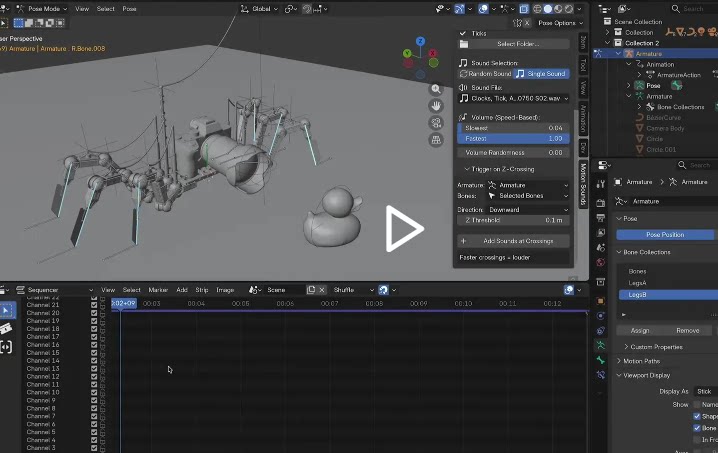Image resolution: width=718 pixels, height=453 pixels.
Task: Open the Direction Downward dropdown
Action: 527,209
